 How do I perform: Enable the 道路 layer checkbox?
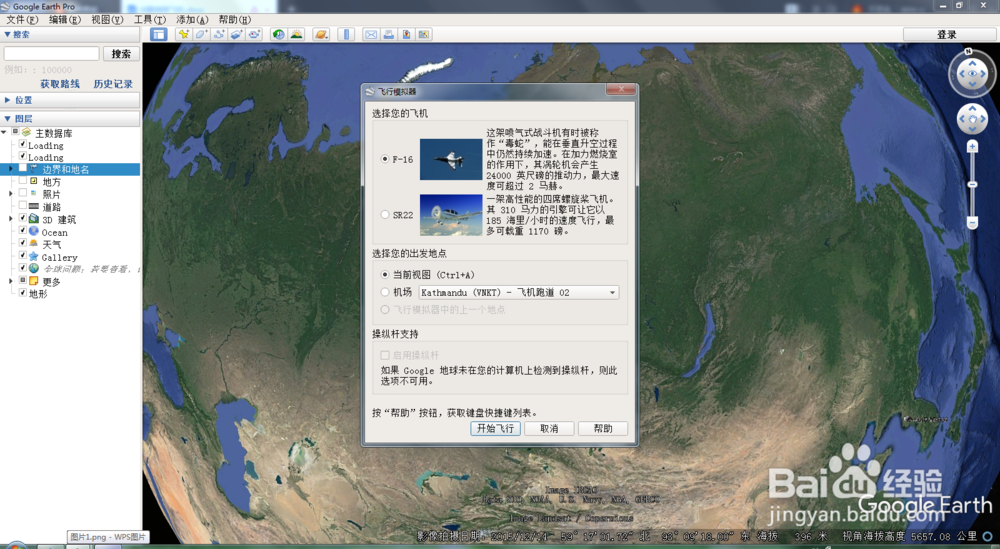coord(23,205)
